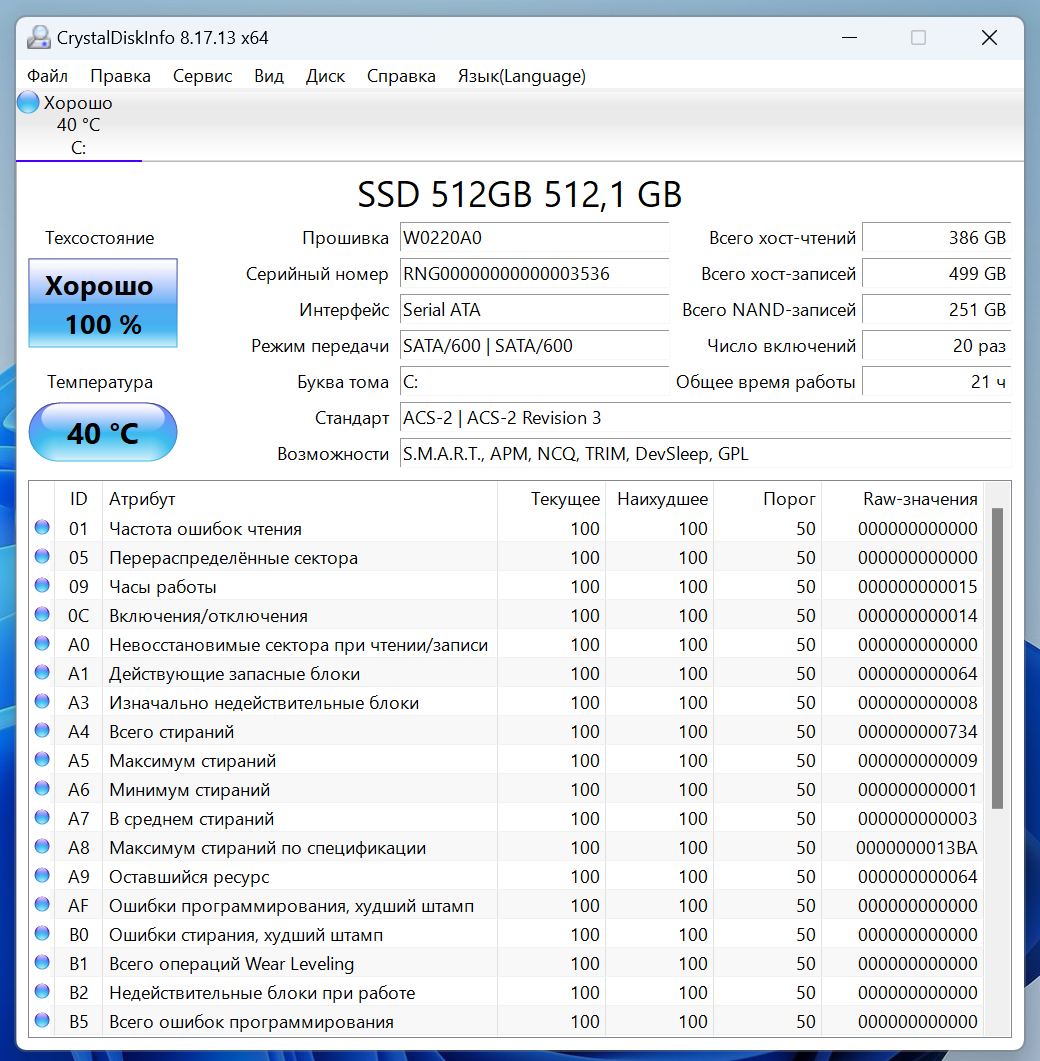The height and width of the screenshot is (1061, 1040).
Task: Select the Часы работы attribute row
Action: pos(507,587)
